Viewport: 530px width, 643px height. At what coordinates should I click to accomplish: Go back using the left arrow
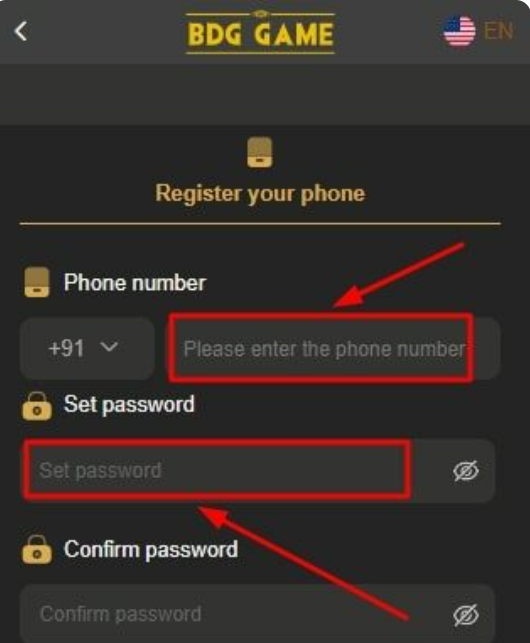(x=21, y=31)
